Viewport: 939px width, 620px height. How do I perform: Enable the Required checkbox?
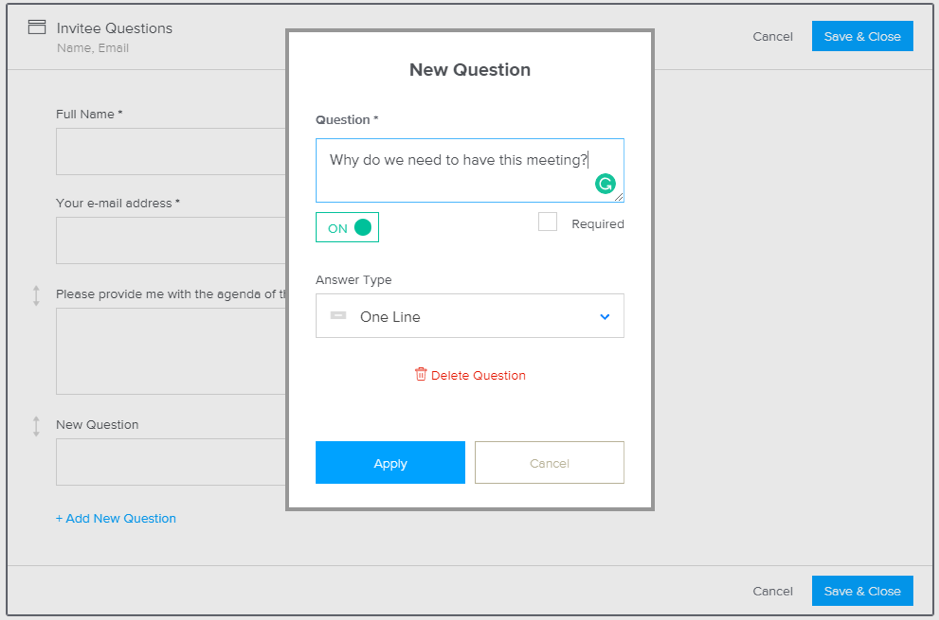click(547, 223)
